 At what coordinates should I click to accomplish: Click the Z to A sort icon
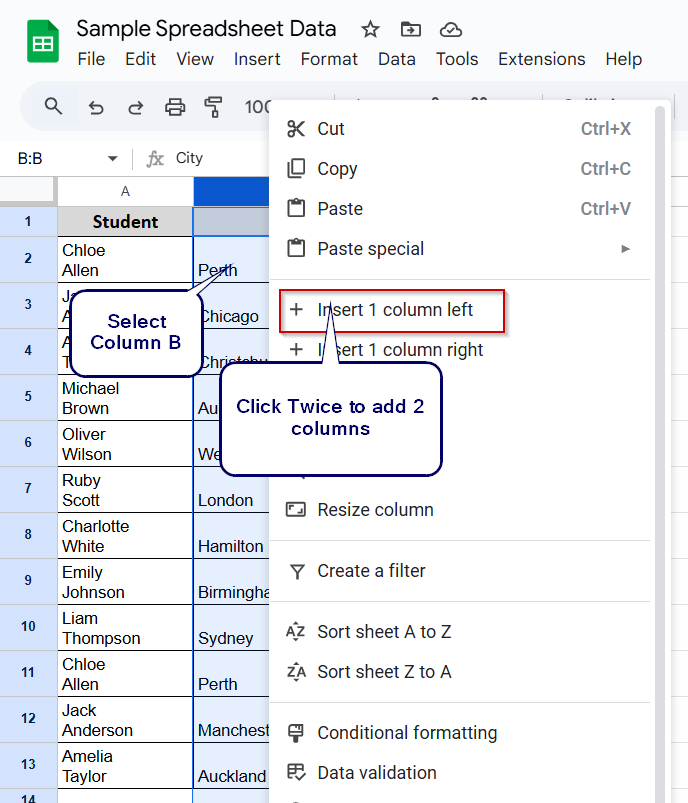(x=296, y=671)
